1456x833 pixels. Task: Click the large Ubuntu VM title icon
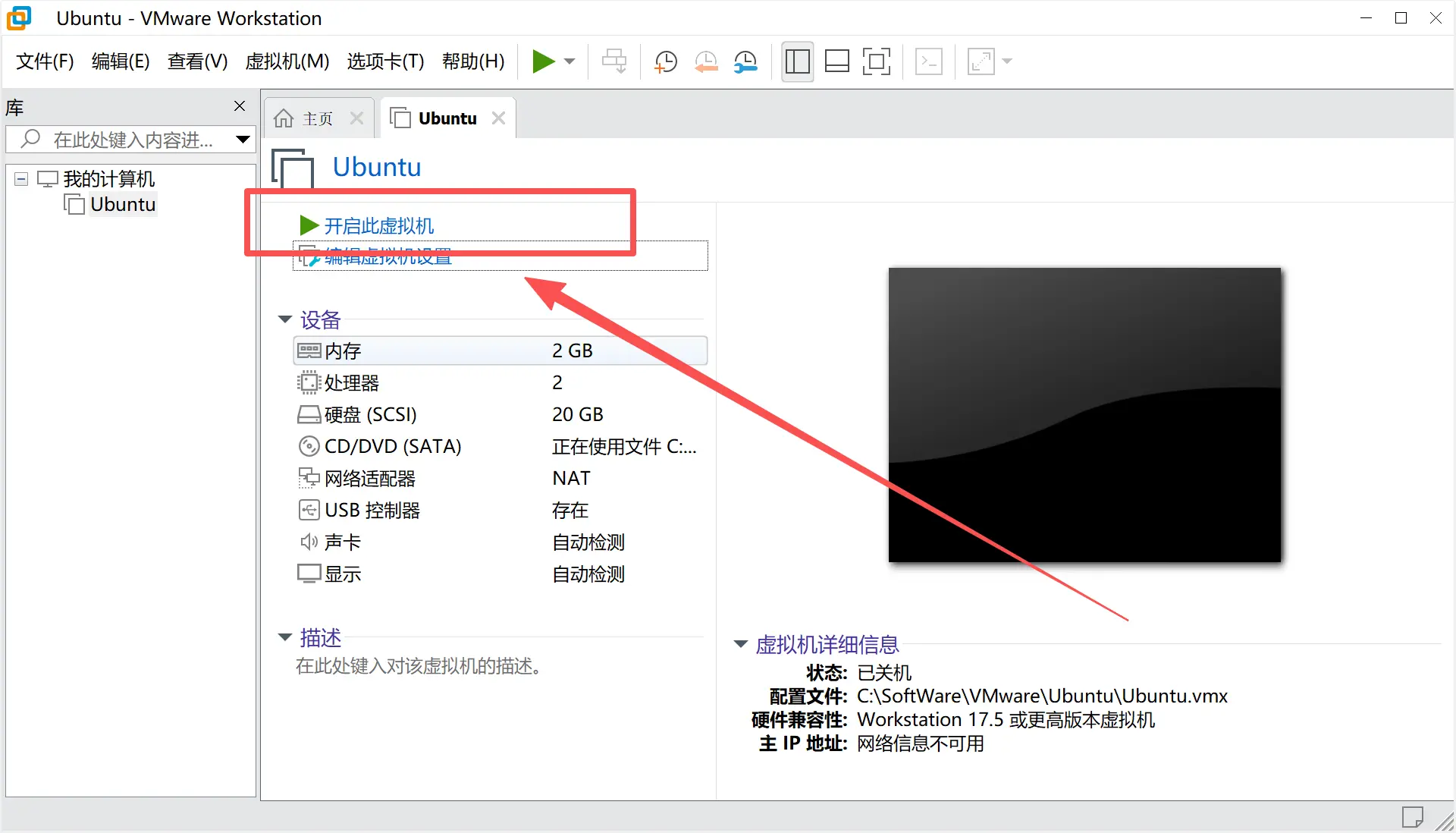[x=293, y=168]
